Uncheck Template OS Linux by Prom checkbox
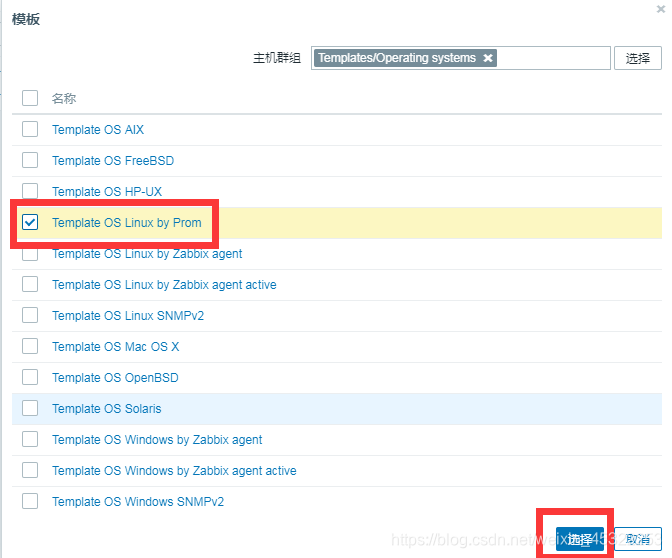This screenshot has width=672, height=558. coord(30,222)
